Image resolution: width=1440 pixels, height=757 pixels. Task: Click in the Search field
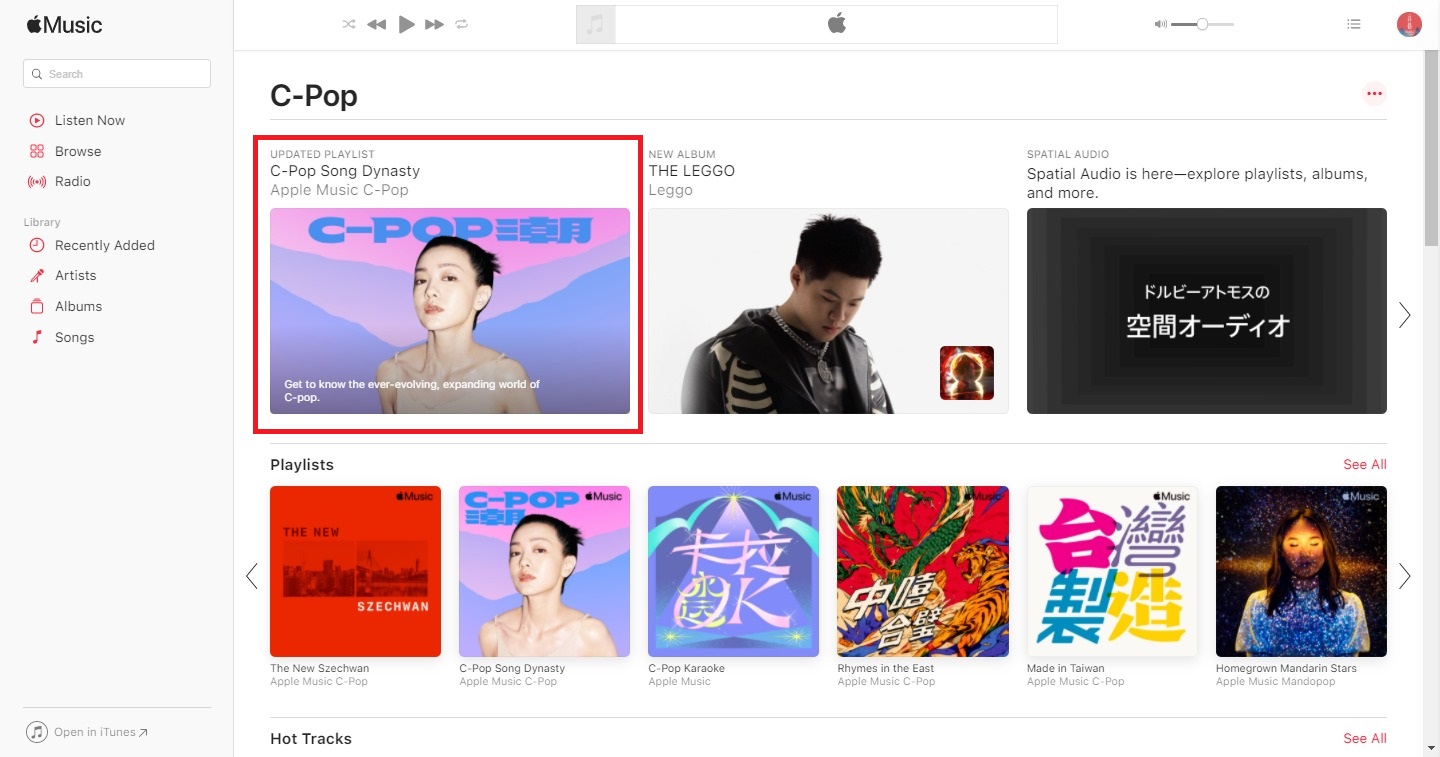(x=117, y=74)
